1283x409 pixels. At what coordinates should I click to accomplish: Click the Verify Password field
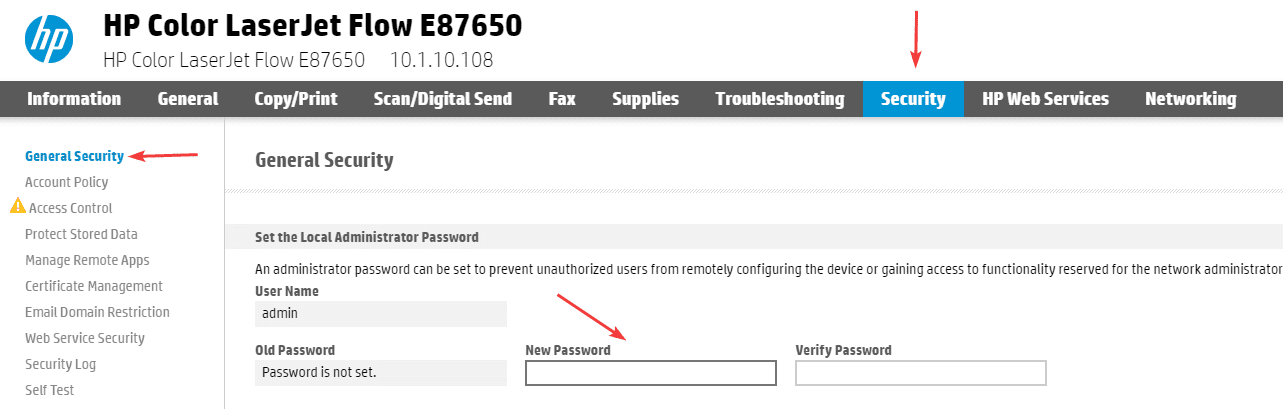(920, 373)
